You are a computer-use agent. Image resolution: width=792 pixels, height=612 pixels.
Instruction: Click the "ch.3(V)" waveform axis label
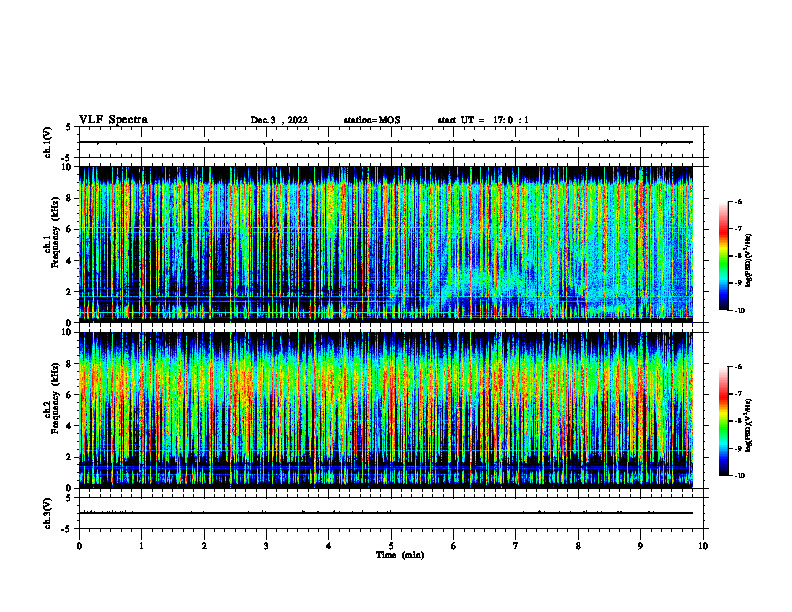pyautogui.click(x=48, y=513)
